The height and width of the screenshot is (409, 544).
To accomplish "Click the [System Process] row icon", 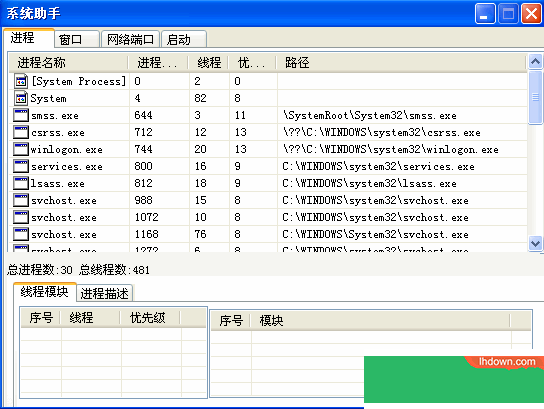I will (x=21, y=81).
